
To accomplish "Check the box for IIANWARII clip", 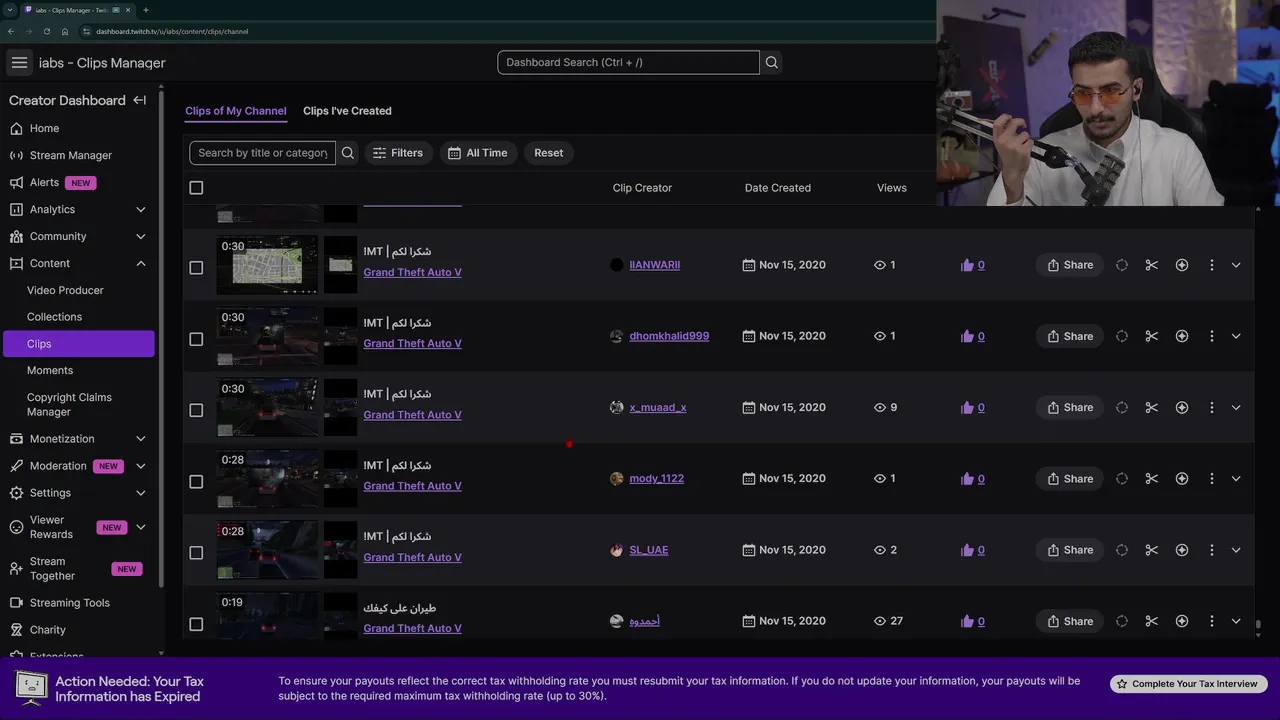I will (196, 268).
